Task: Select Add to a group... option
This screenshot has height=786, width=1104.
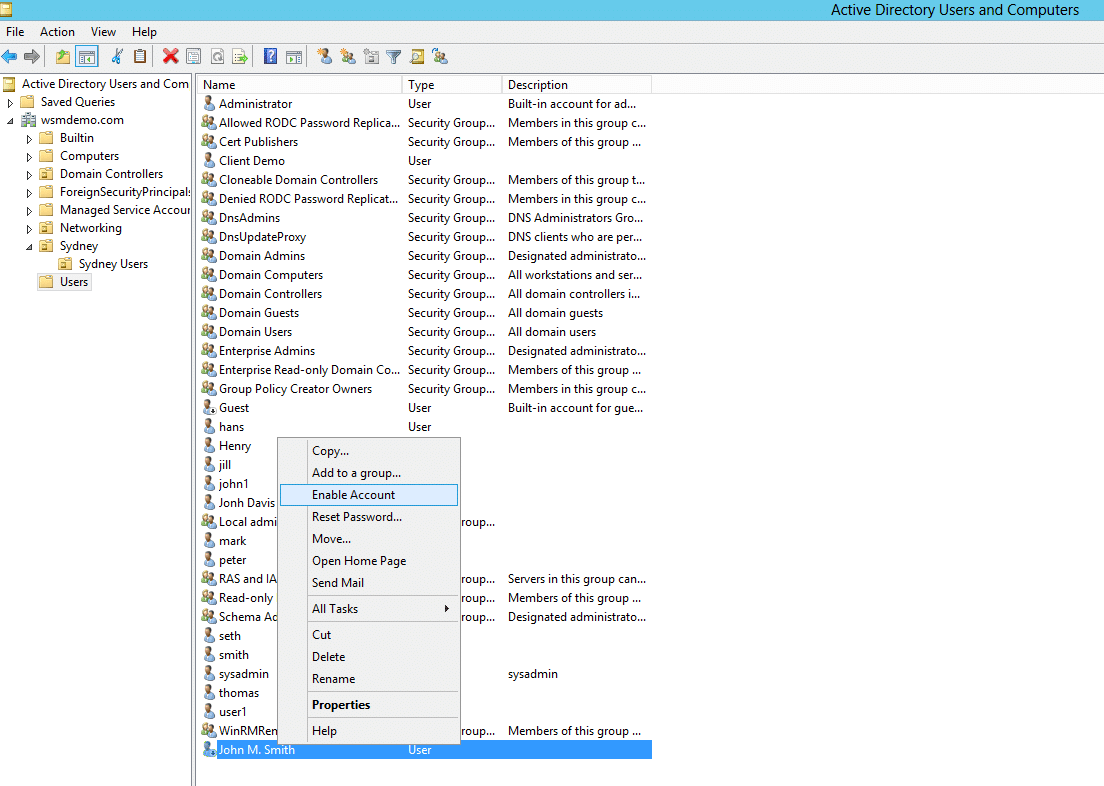Action: tap(369, 473)
